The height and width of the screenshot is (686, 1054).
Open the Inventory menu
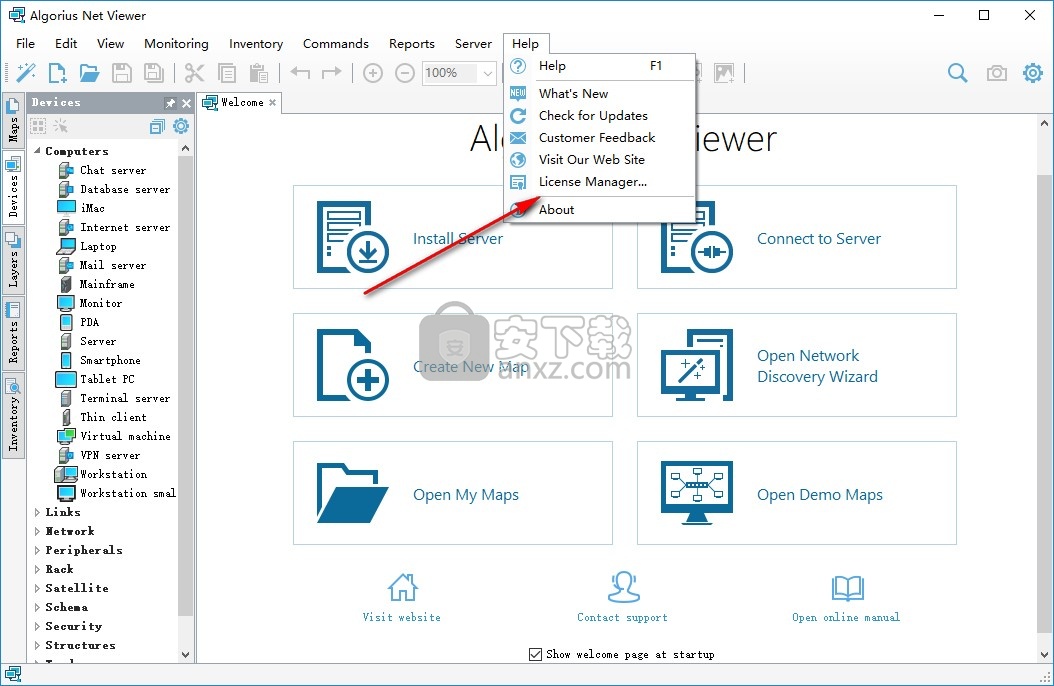click(x=256, y=44)
